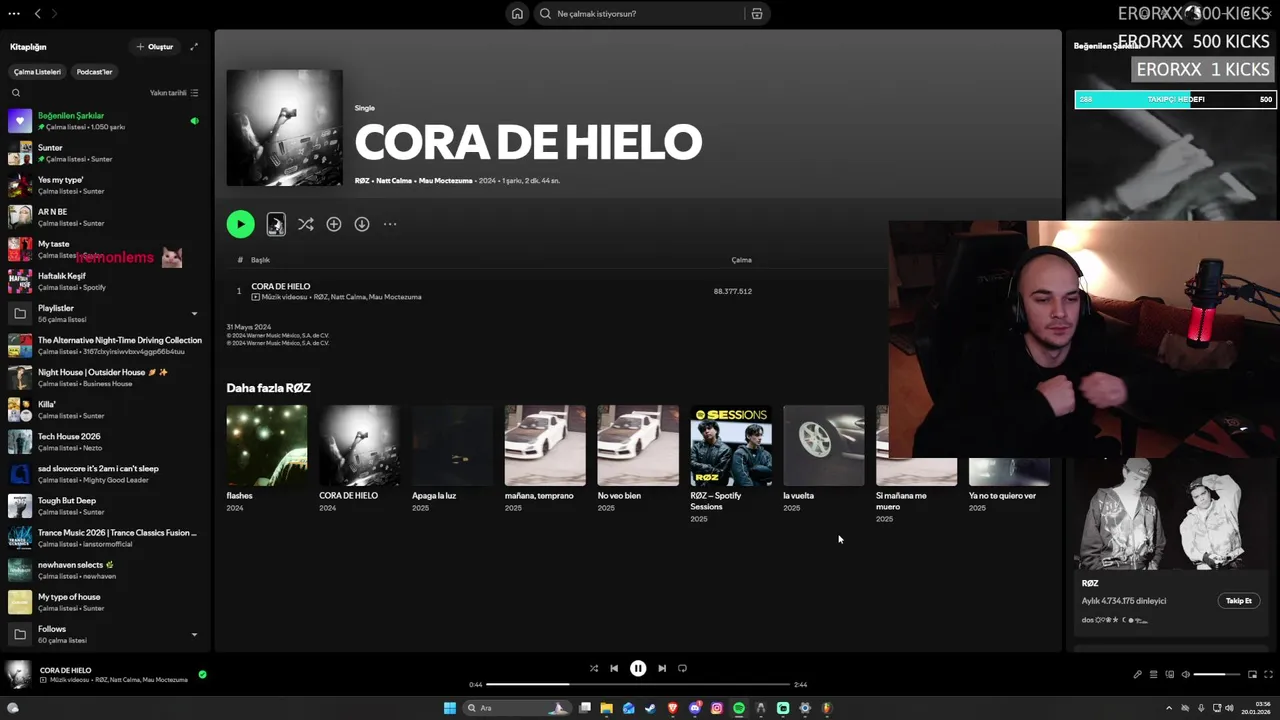Mute with the speaker icon
This screenshot has height=720, width=1280.
coord(1185,675)
